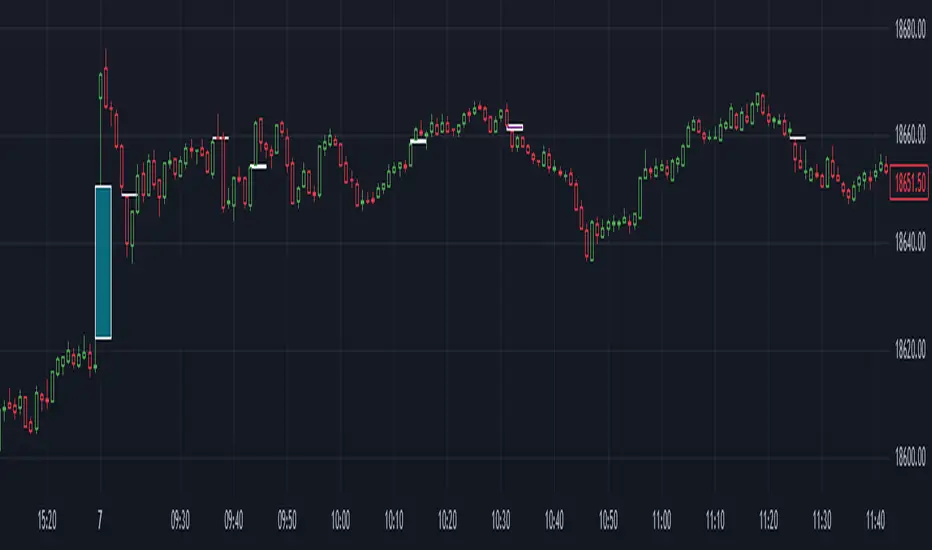Select the 09:40 time label
Viewport: 932px width, 550px height.
233,520
